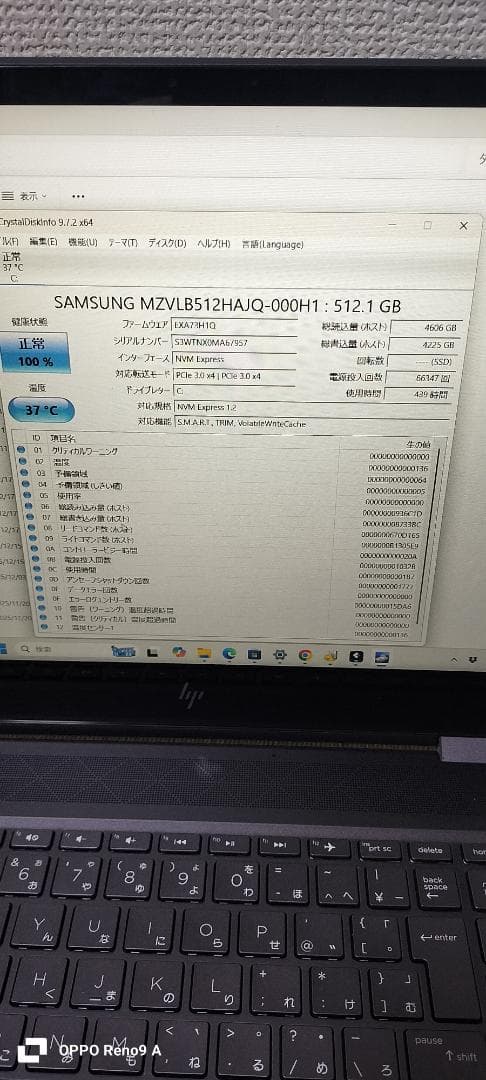
Task: Click the firmware field EXA73H1Q
Action: tap(234, 325)
